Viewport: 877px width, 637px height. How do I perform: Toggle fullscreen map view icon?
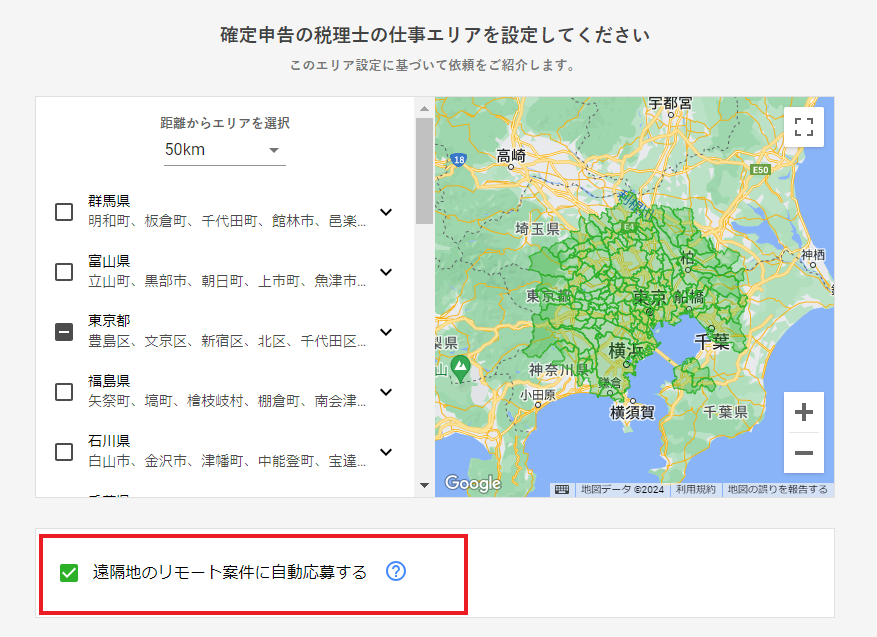804,127
